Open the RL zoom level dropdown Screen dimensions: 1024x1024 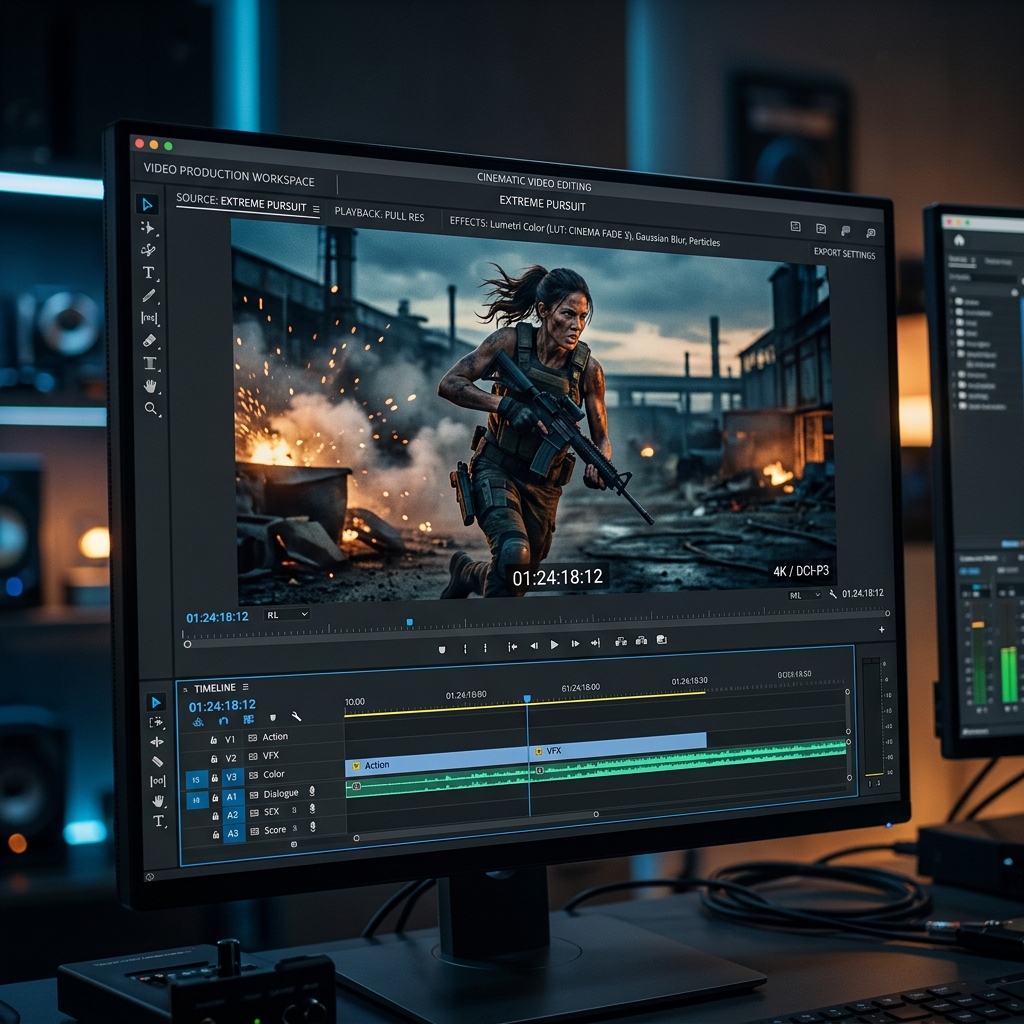[286, 615]
